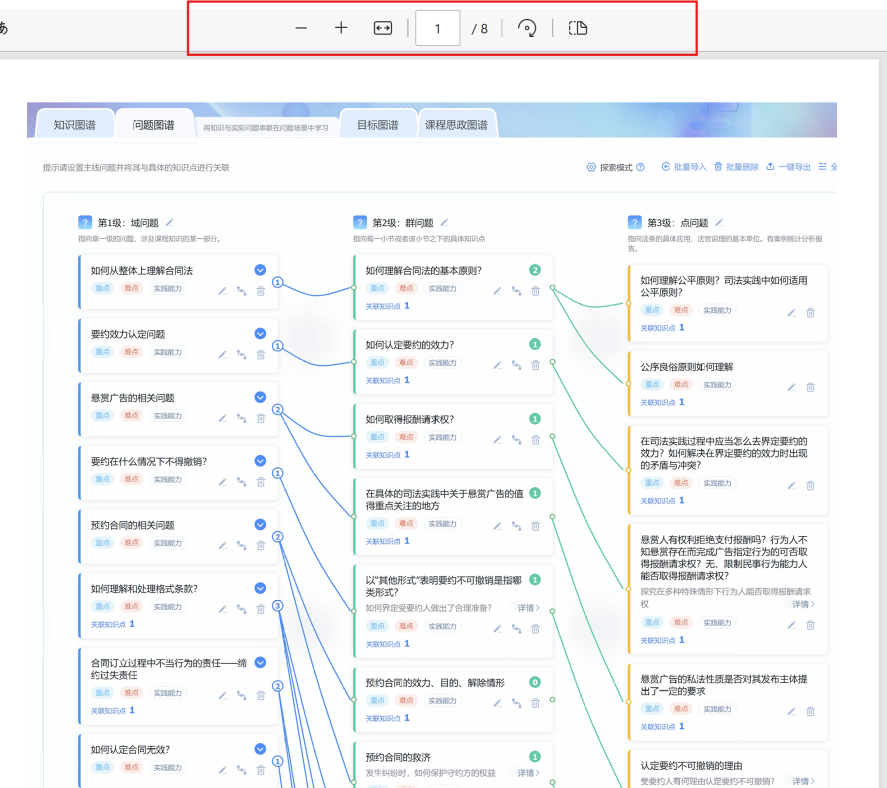Delete the 预约合同的相关问题 card
Viewport: 887px width, 788px height.
pos(261,545)
